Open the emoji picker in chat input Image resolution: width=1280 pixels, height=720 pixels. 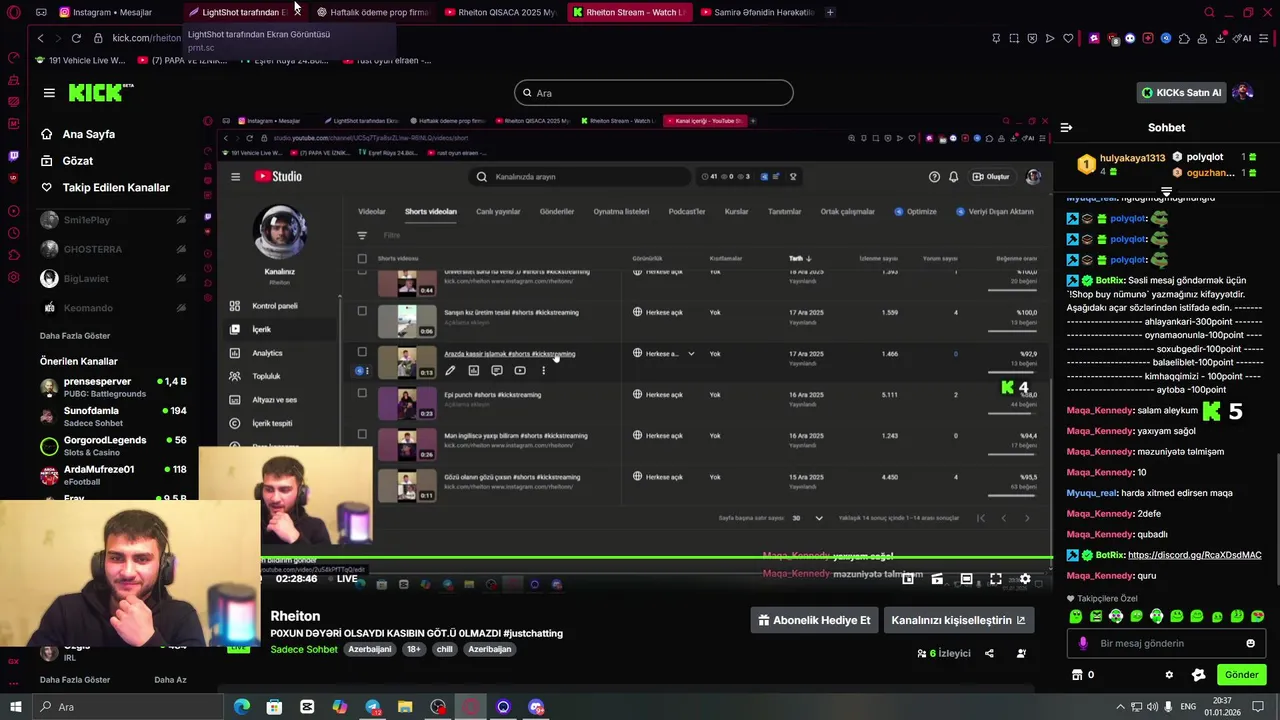click(1250, 643)
